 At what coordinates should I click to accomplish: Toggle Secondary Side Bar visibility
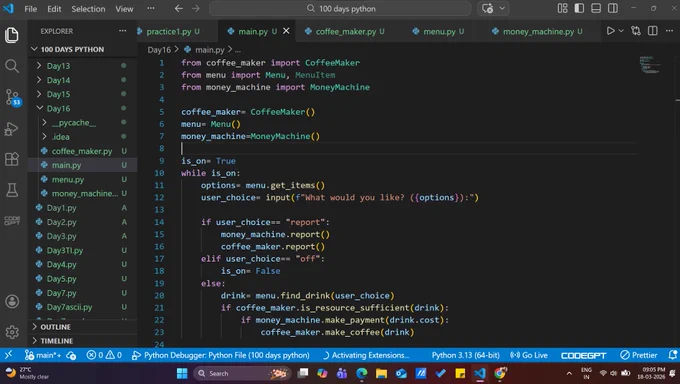pos(613,8)
